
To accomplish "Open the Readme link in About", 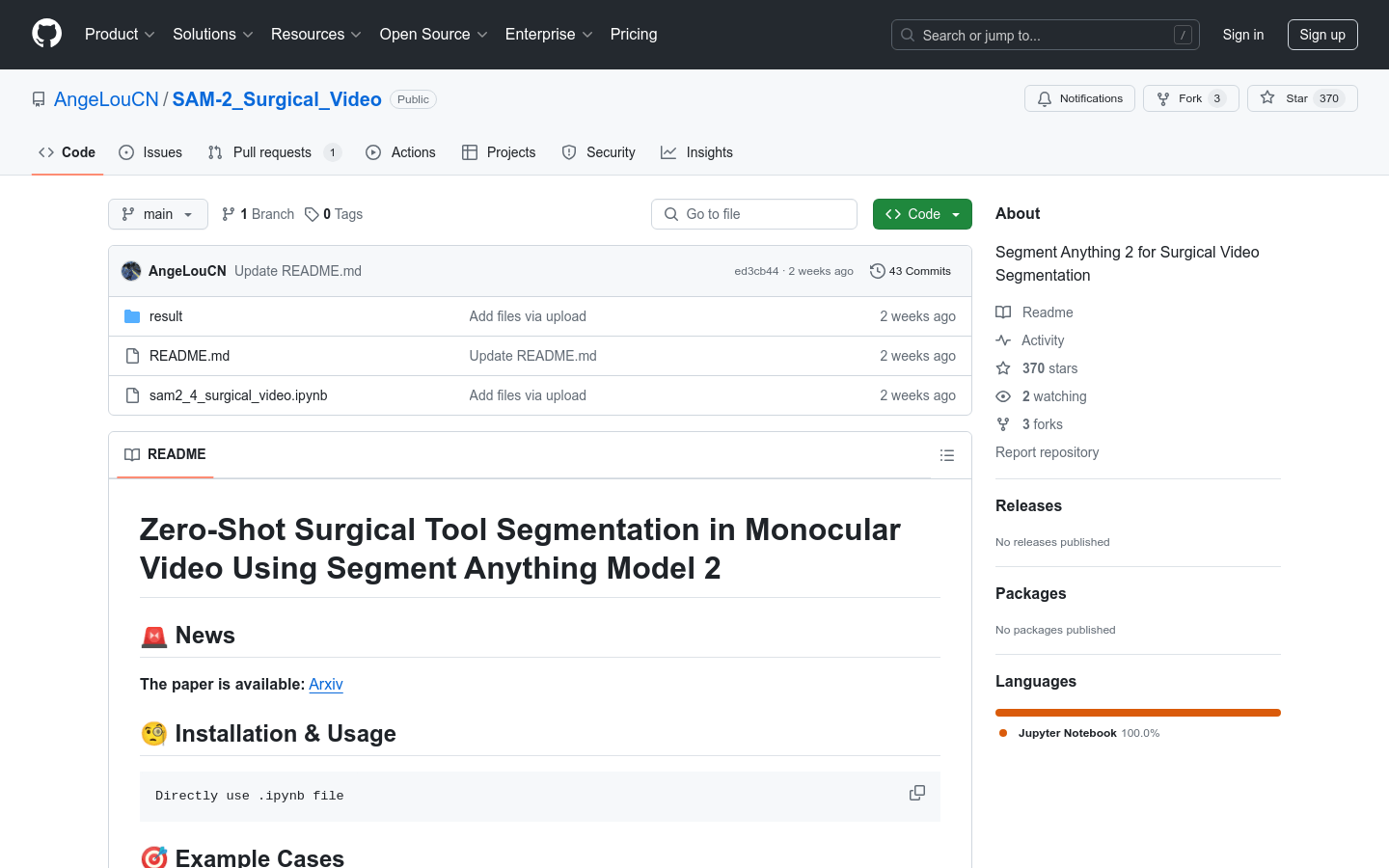I will click(1034, 312).
